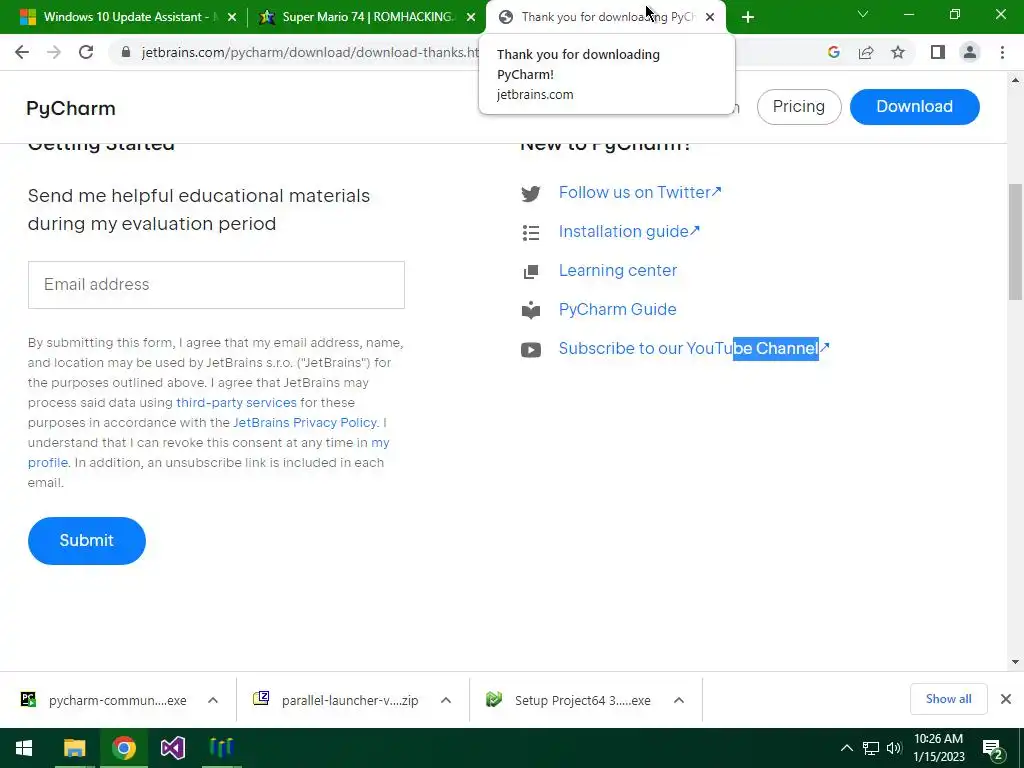The height and width of the screenshot is (768, 1024).
Task: Show hidden system tray icons
Action: (x=846, y=748)
